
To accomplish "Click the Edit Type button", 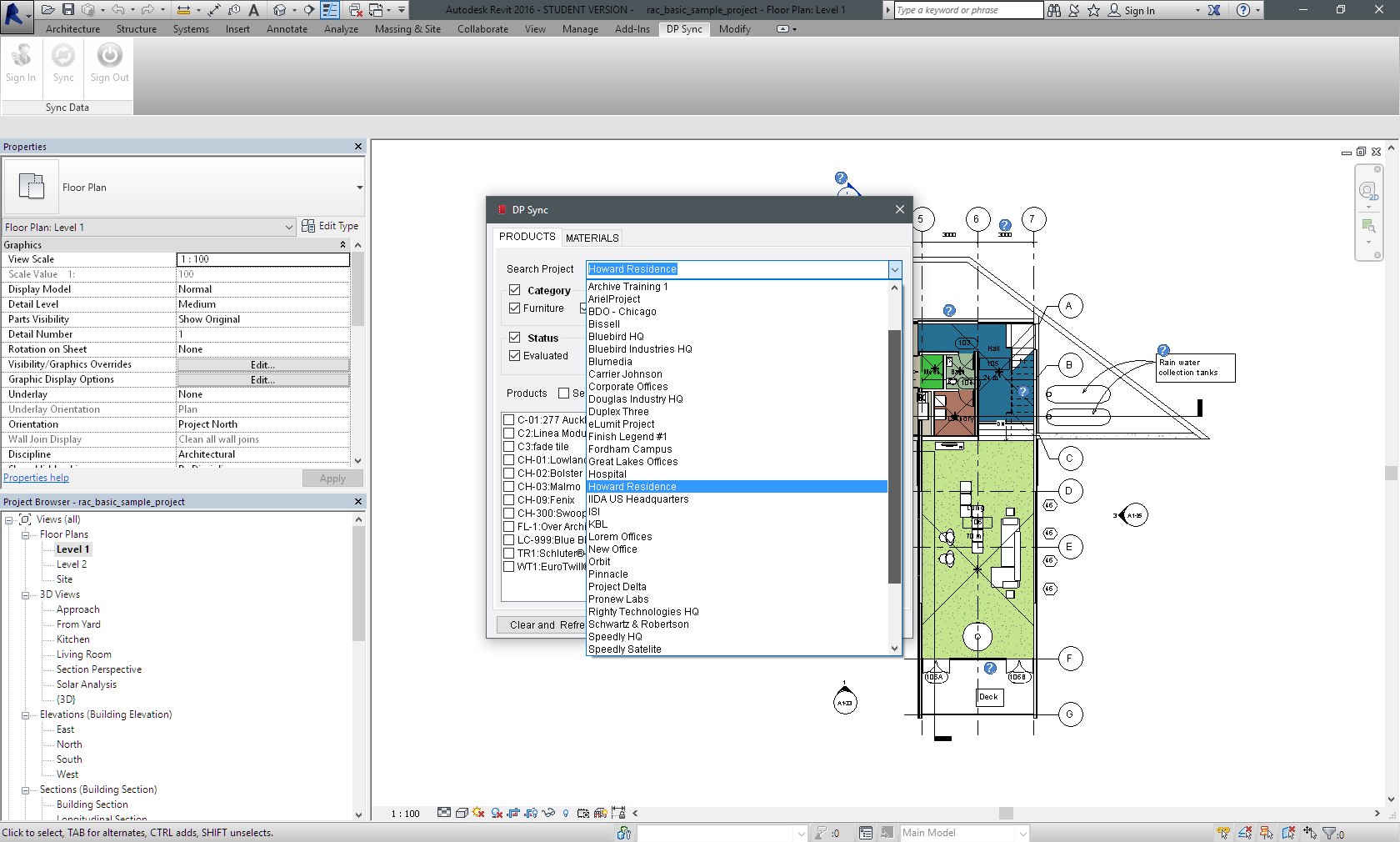I will click(x=330, y=226).
